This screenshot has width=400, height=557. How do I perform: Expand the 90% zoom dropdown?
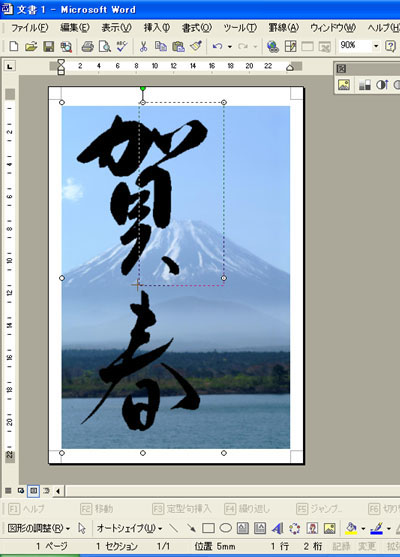click(x=376, y=46)
